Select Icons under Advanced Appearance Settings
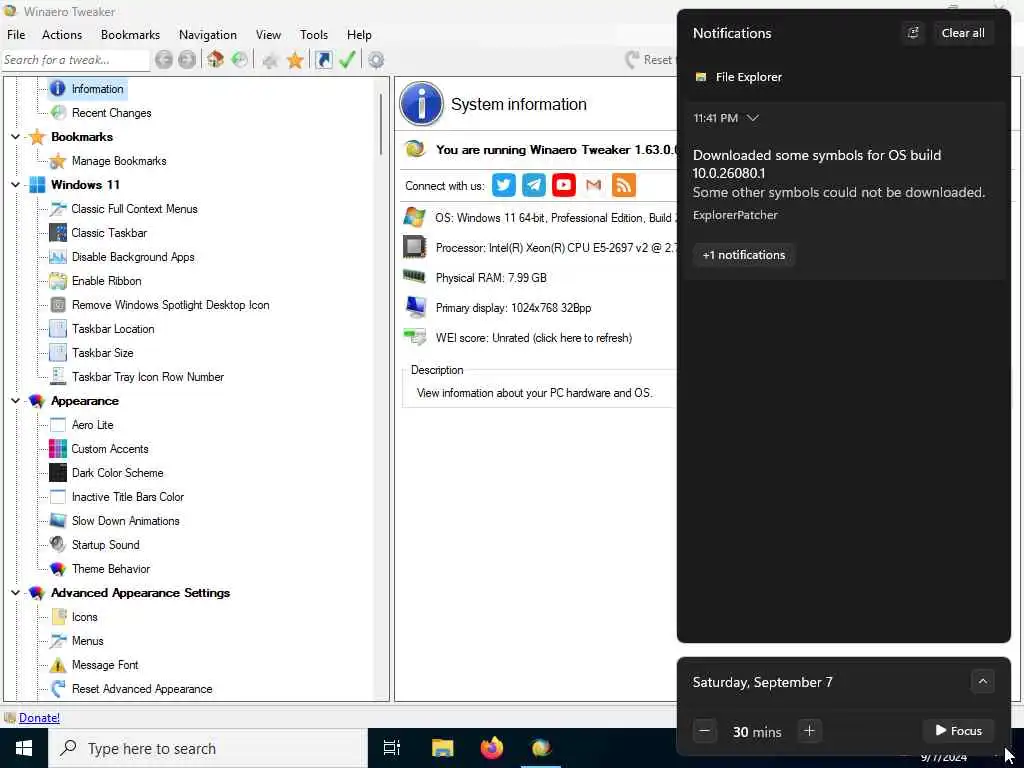1024x768 pixels. tap(84, 617)
